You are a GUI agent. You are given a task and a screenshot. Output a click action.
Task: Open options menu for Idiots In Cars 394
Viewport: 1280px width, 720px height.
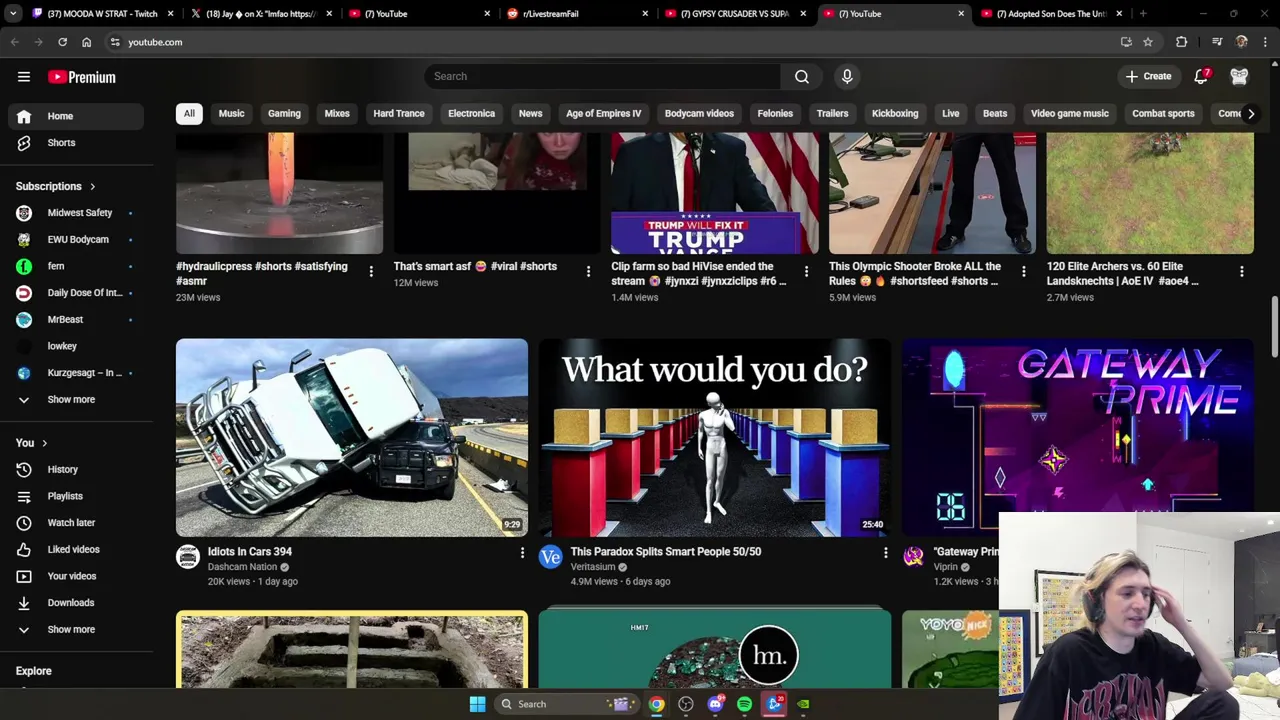(x=522, y=552)
